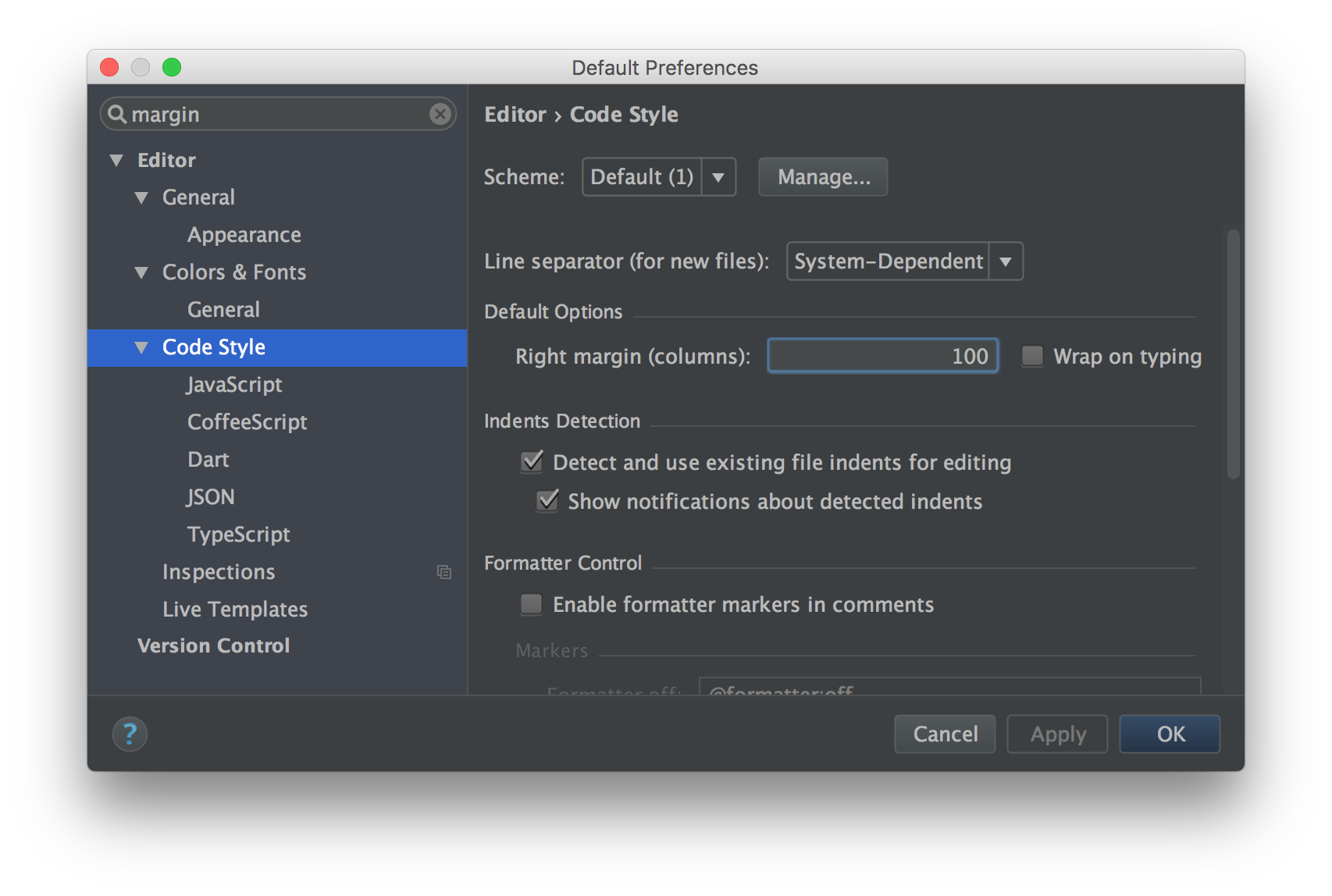This screenshot has width=1332, height=896.
Task: Enable formatter markers in comments
Action: coord(531,604)
